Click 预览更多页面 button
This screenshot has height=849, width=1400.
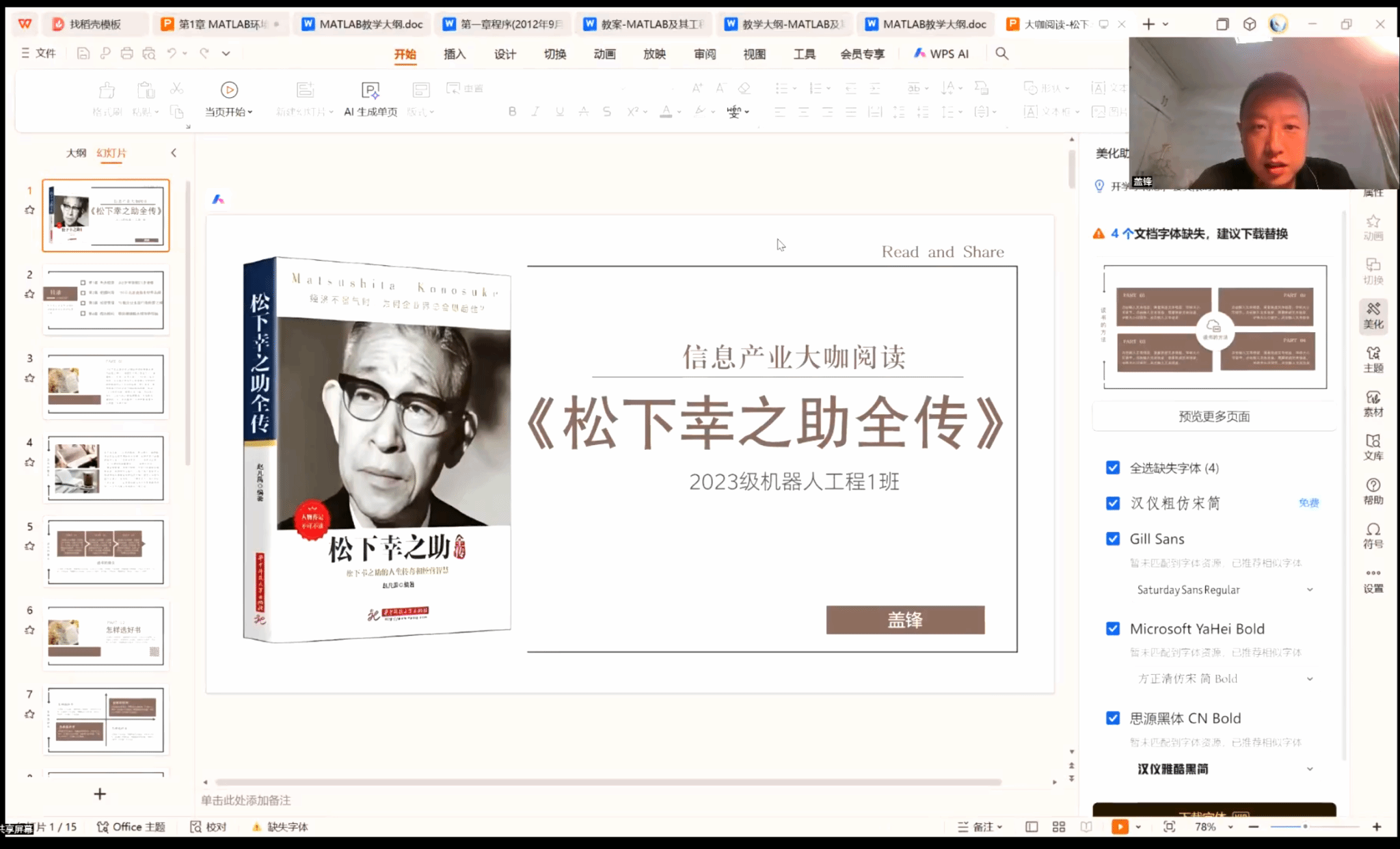pyautogui.click(x=1214, y=416)
